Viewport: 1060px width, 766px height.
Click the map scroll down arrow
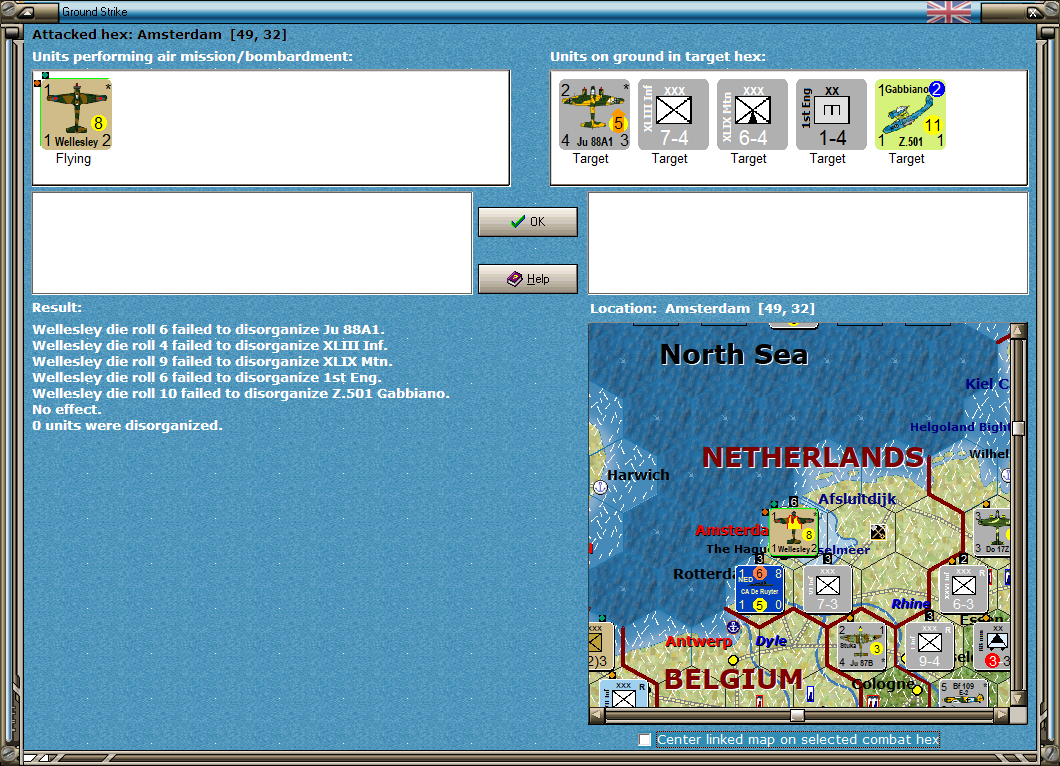(x=1018, y=698)
